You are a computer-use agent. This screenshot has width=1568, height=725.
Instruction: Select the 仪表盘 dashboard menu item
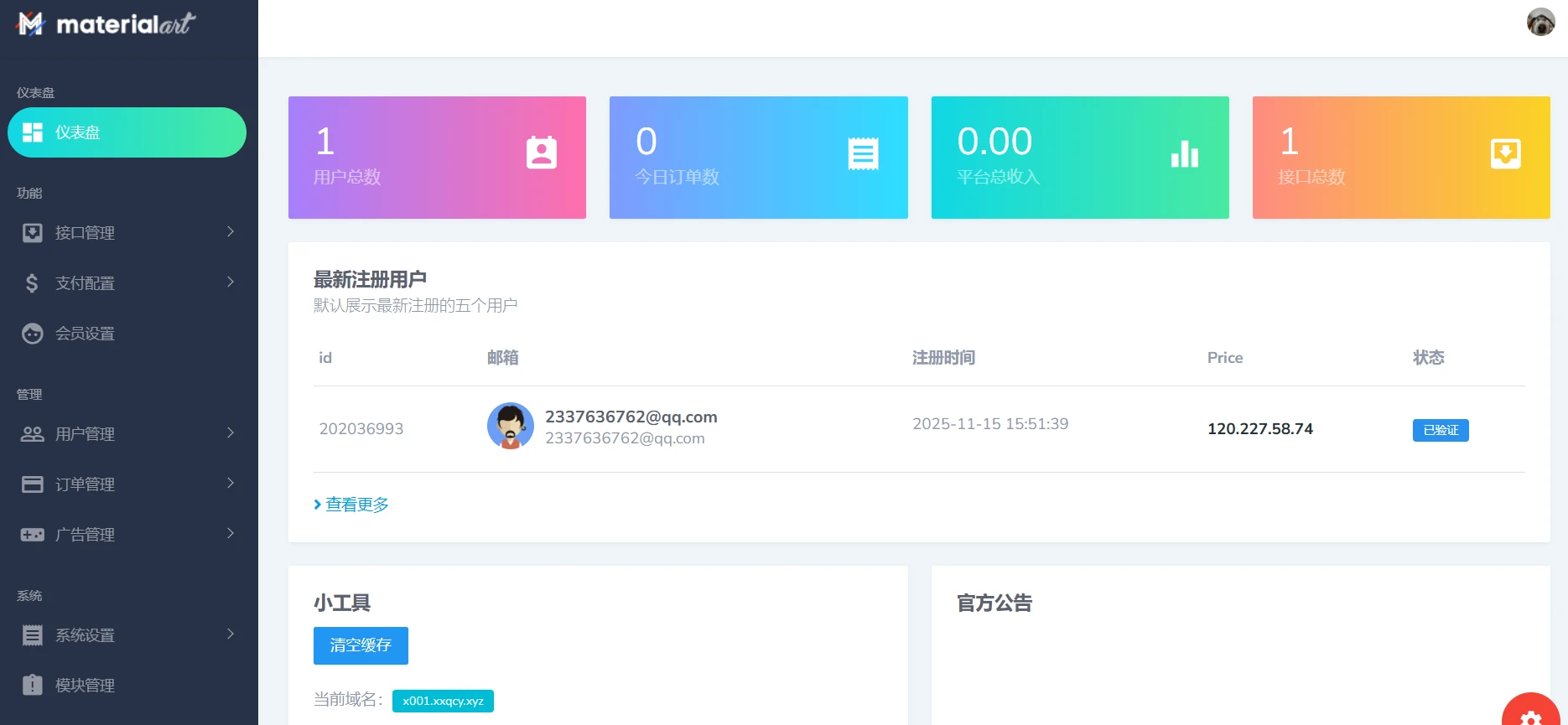coord(127,132)
